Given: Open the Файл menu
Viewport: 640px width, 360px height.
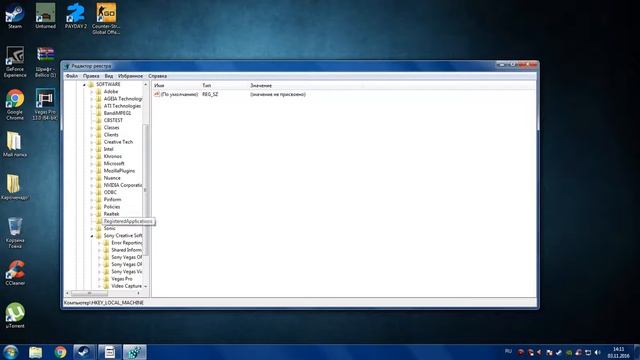Looking at the screenshot, I should click(72, 76).
